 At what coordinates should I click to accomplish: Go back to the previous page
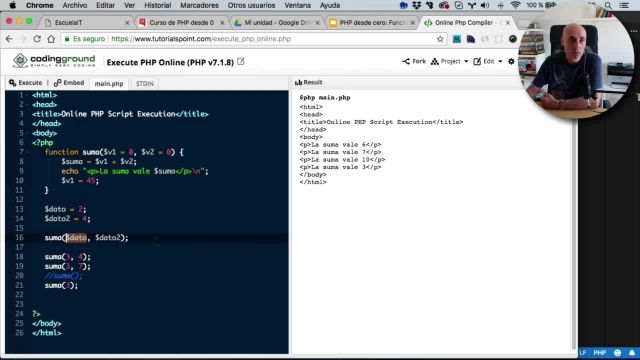point(9,39)
